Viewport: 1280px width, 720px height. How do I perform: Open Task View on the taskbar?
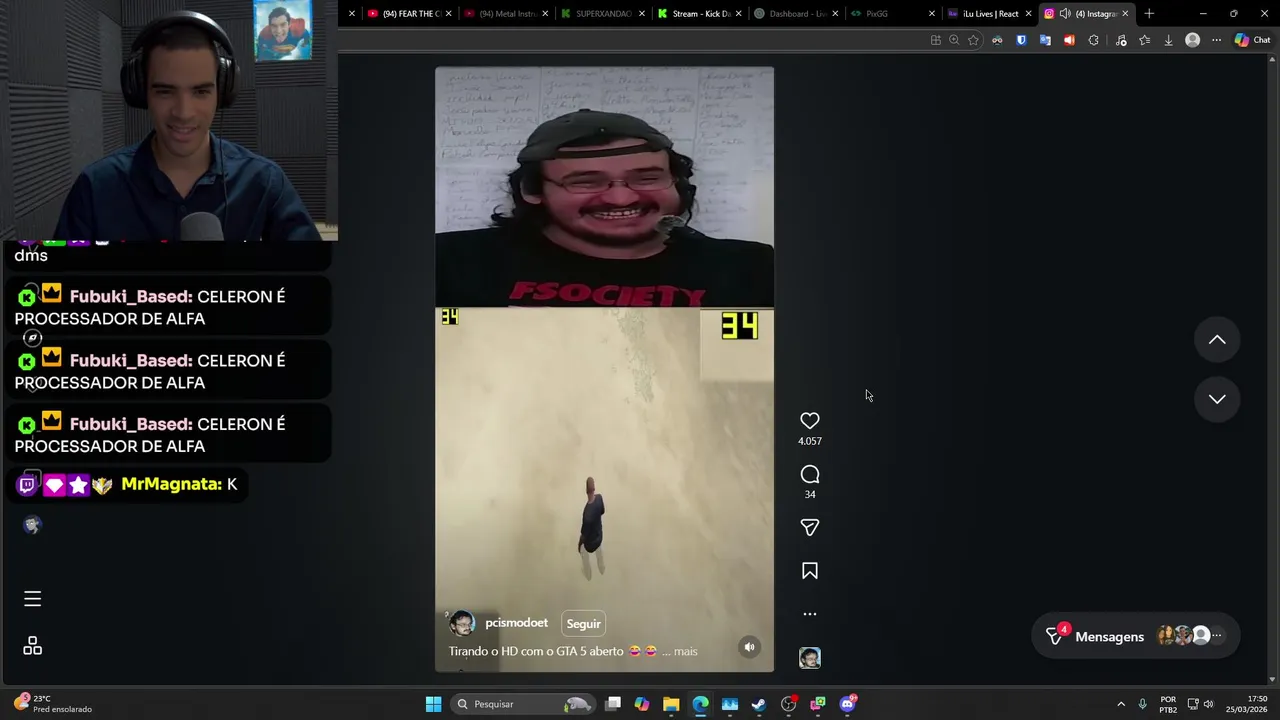(x=613, y=704)
